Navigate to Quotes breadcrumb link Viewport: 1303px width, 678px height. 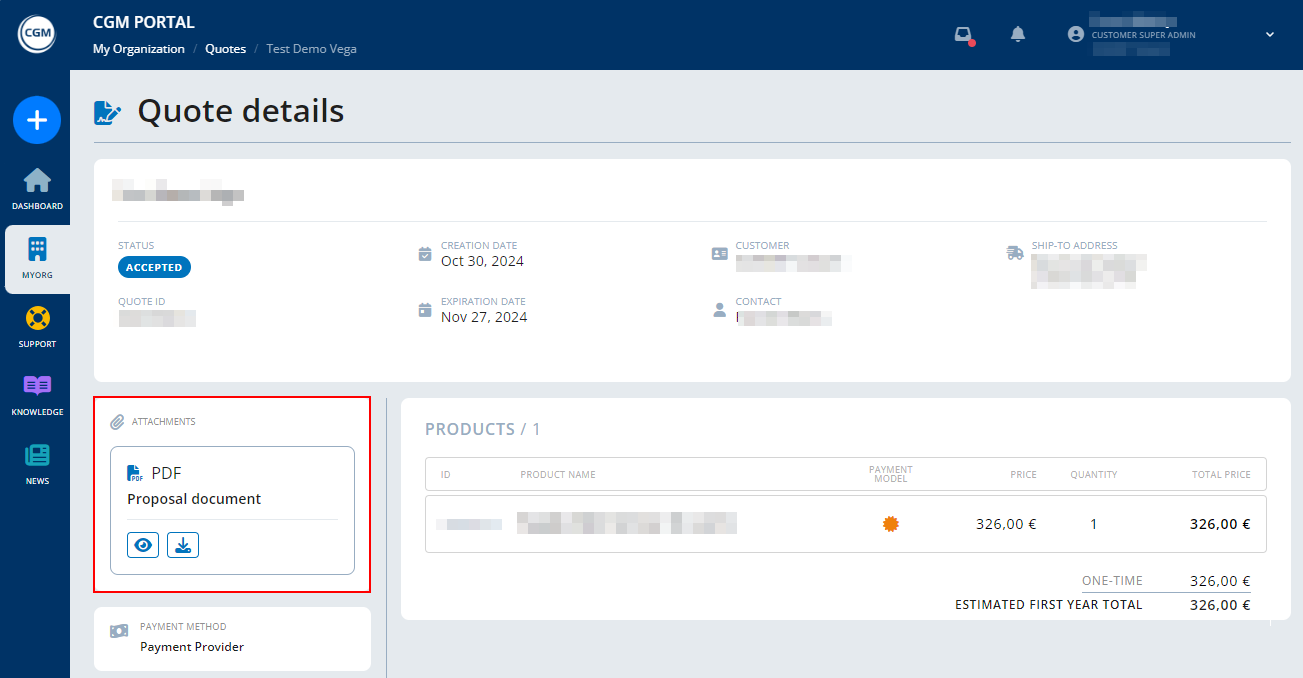225,49
